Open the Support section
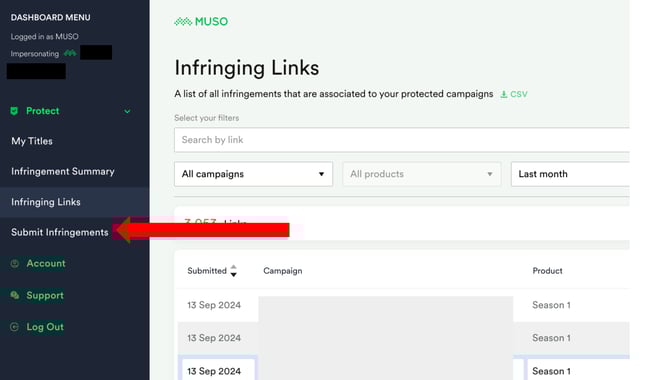This screenshot has height=380, width=670. pyautogui.click(x=45, y=295)
